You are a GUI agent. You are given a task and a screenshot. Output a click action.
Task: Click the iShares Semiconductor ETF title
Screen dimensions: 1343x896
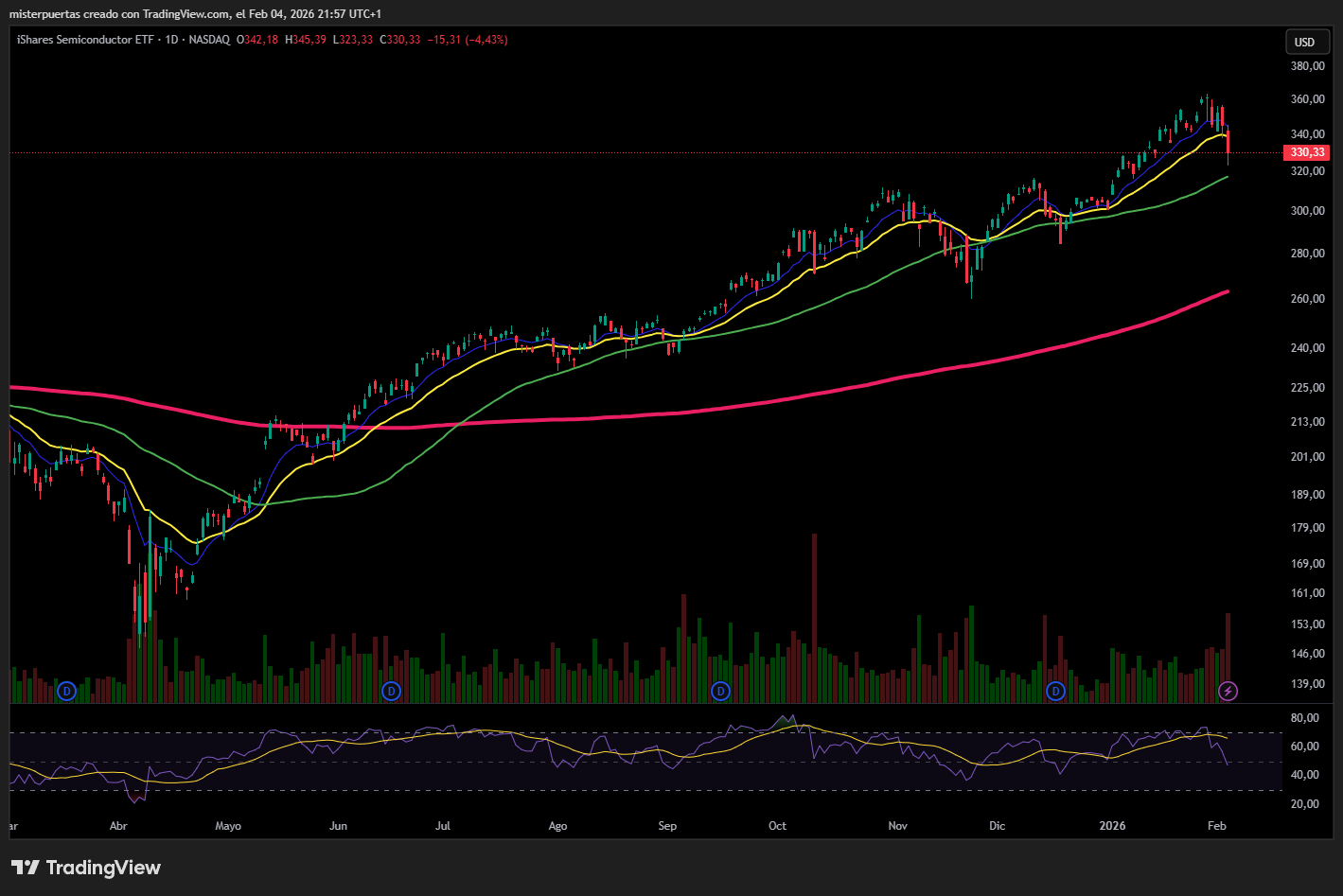coord(87,40)
